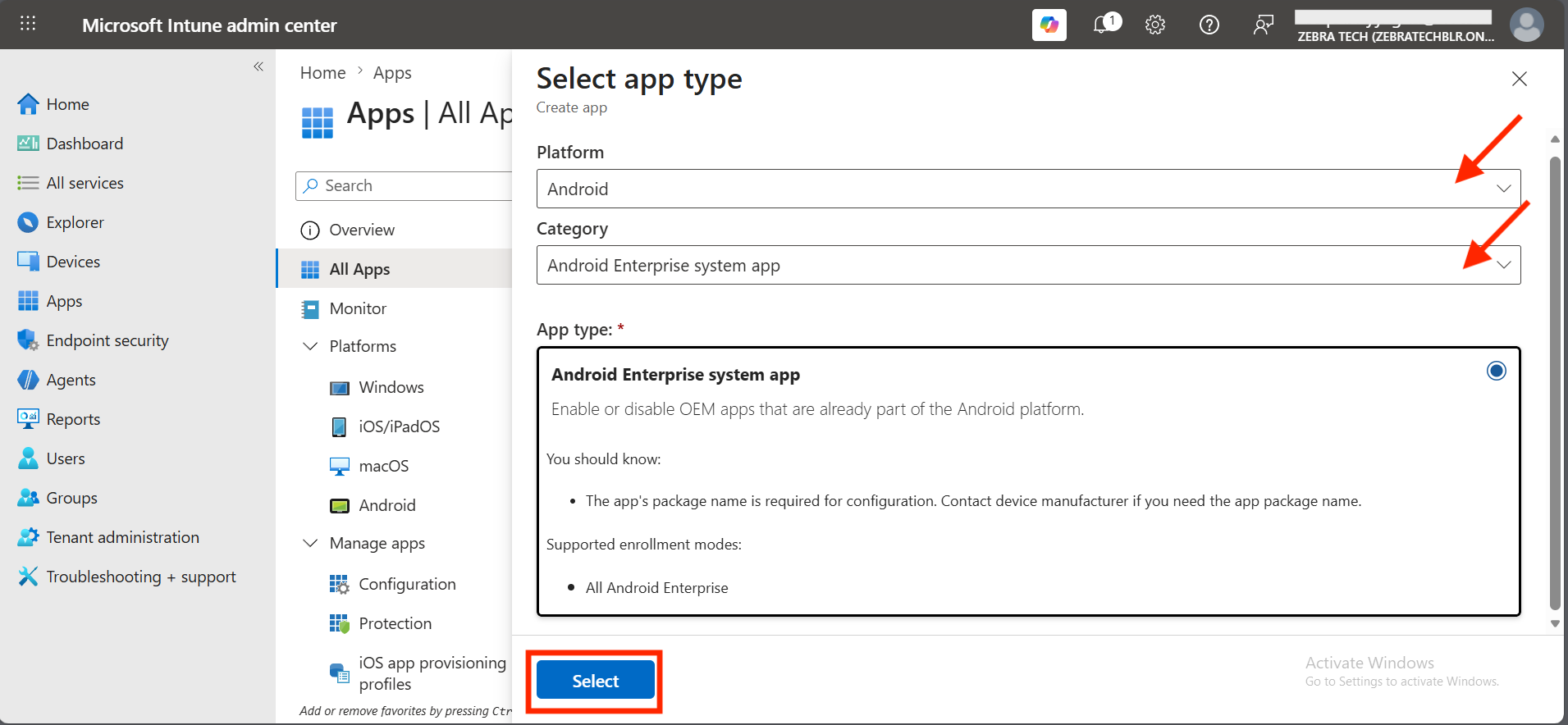Click the Apps grid icon in sidebar
This screenshot has width=1568, height=725.
(x=28, y=301)
